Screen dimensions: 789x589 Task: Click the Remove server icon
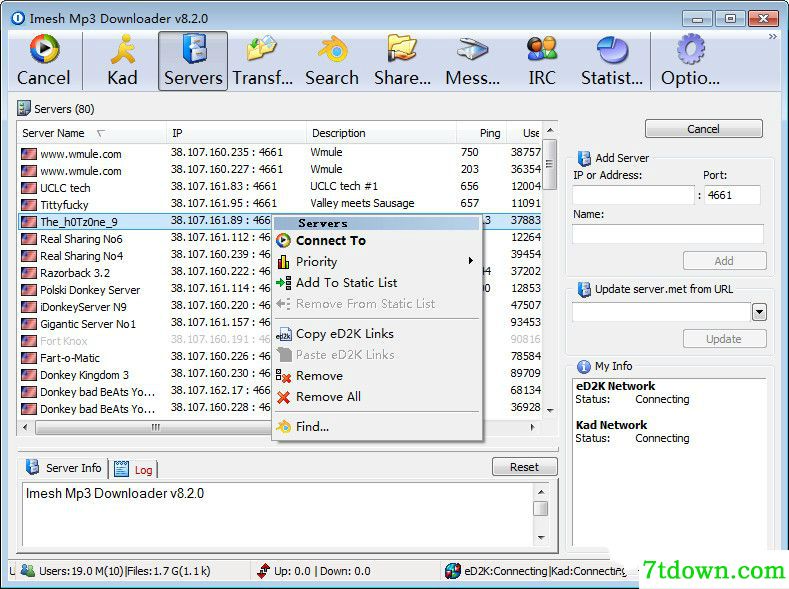click(283, 376)
